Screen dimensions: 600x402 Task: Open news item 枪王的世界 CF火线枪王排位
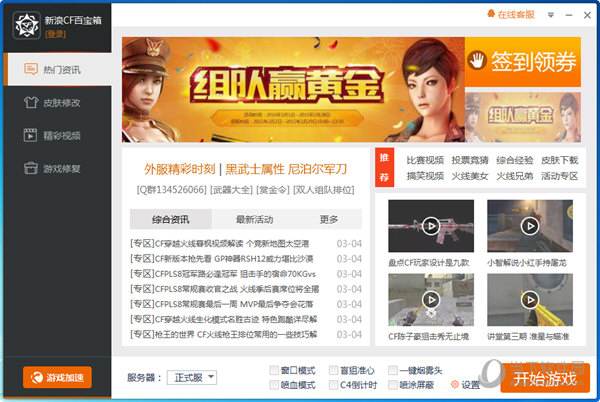tap(223, 334)
